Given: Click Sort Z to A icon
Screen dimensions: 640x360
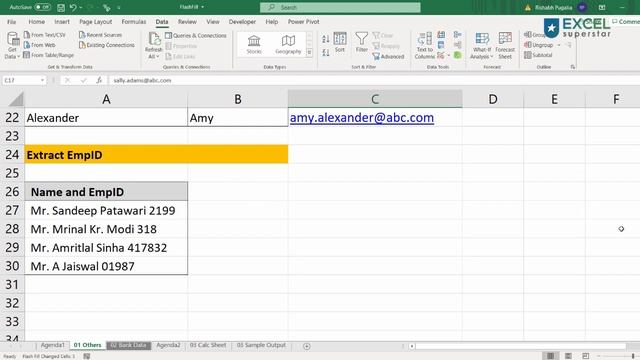Looking at the screenshot, I should tap(326, 52).
